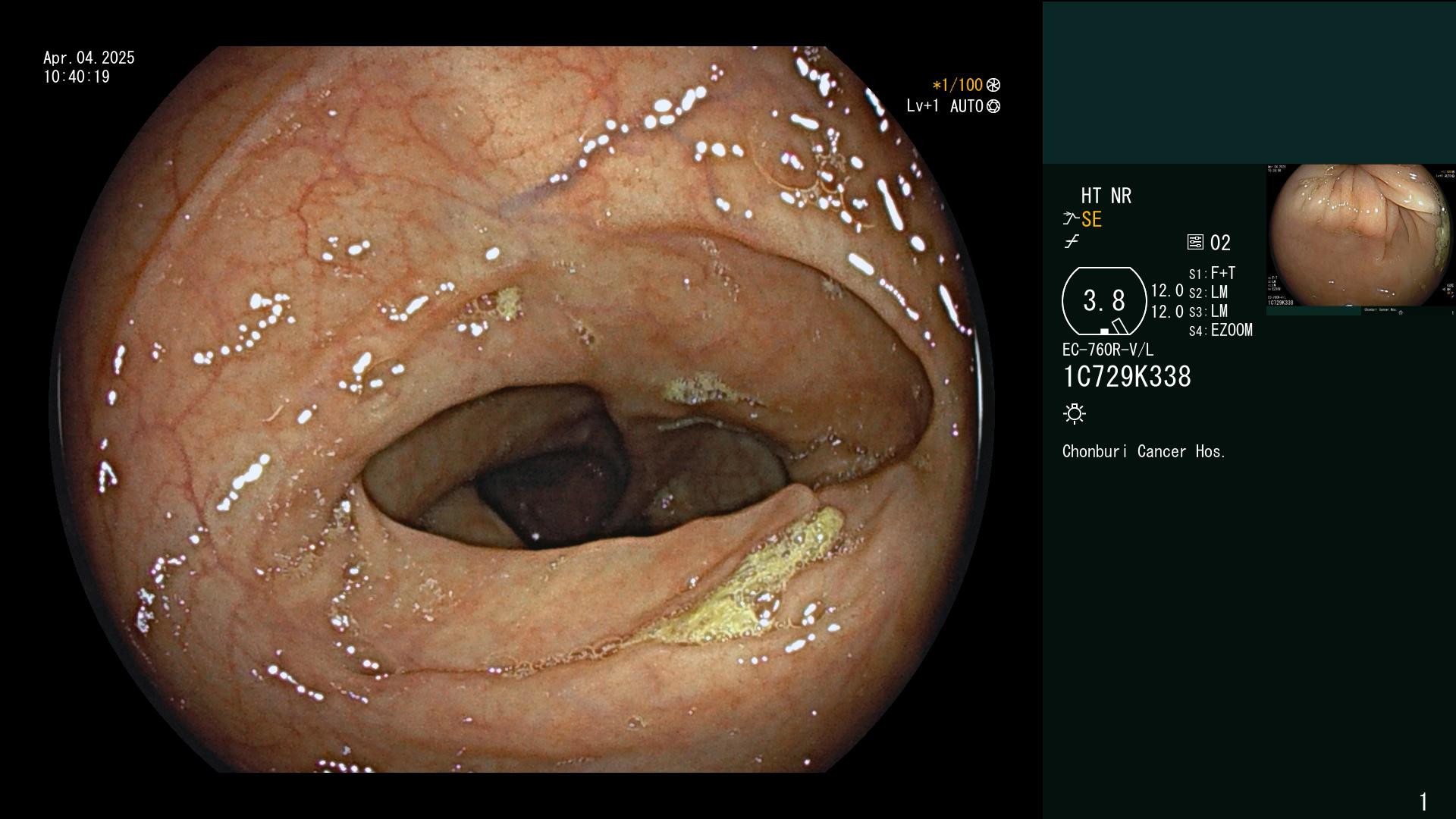Click the main endoscopic live view image
Image resolution: width=1456 pixels, height=819 pixels.
(522, 409)
